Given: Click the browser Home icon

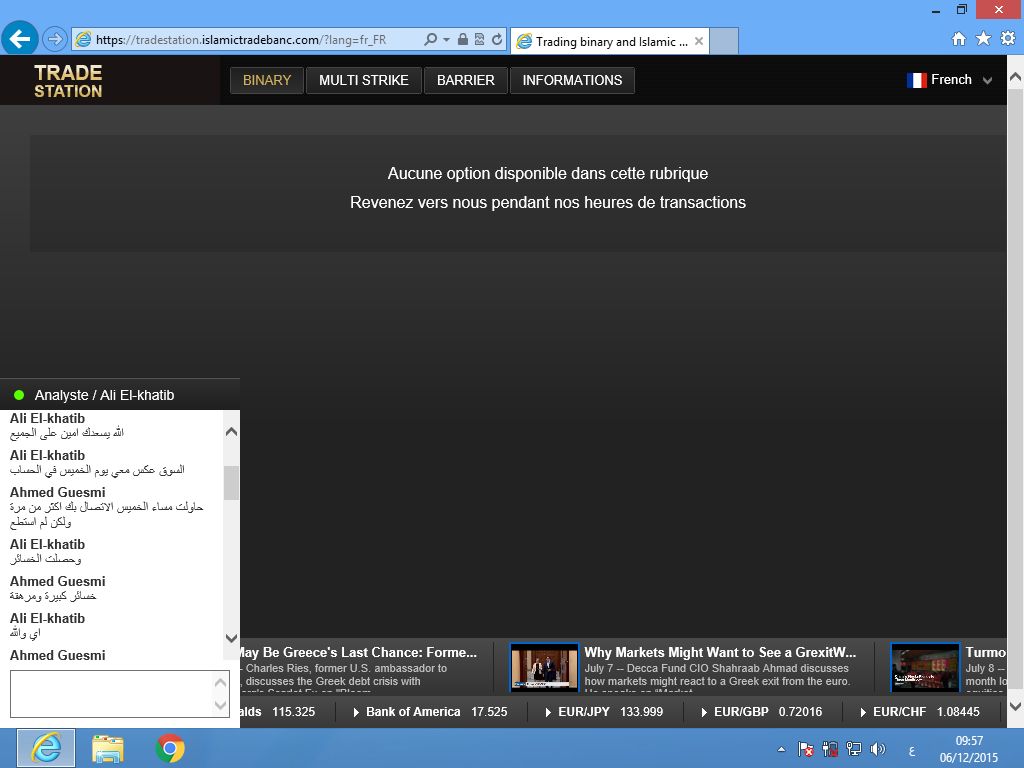Looking at the screenshot, I should click(x=959, y=39).
